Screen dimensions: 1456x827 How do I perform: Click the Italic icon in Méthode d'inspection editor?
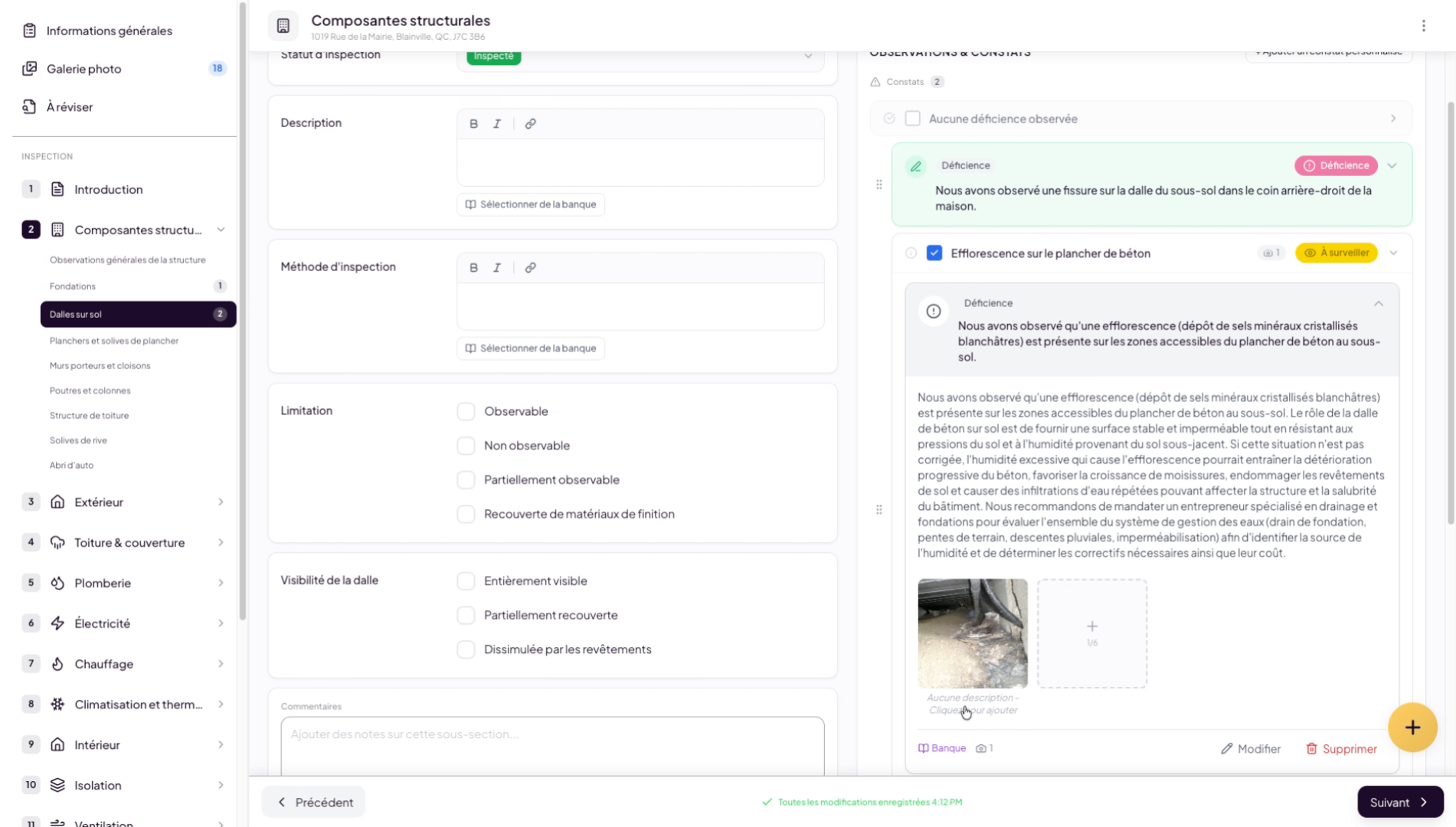[497, 267]
